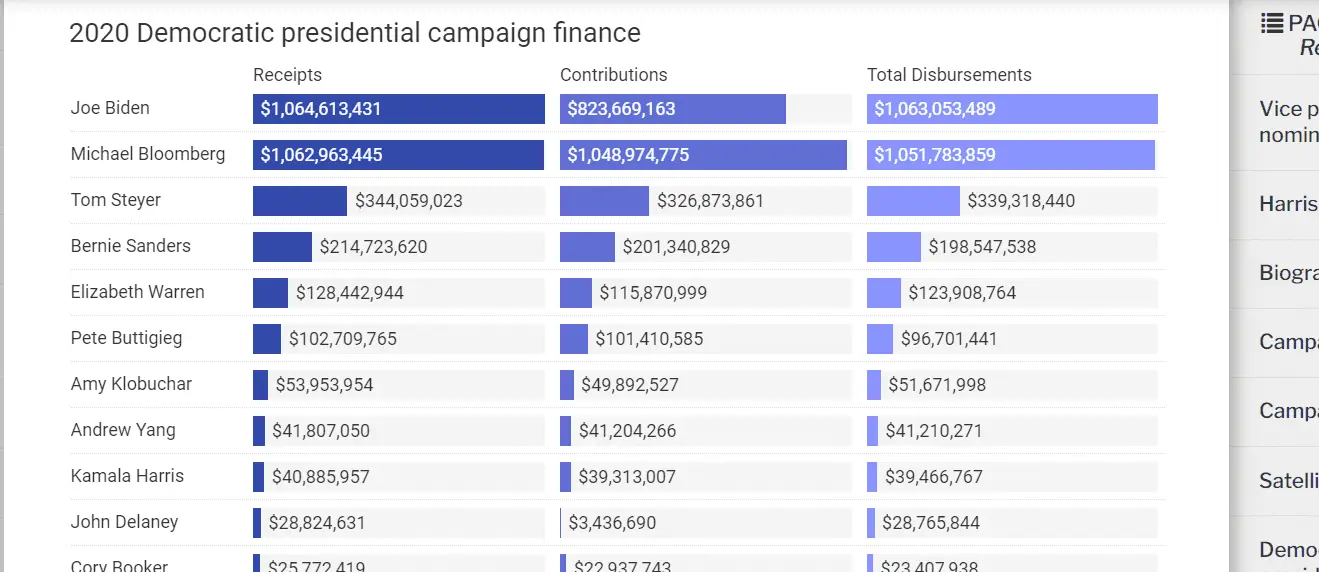Click John Delaney's $3,436,690 contributions value
The image size is (1319, 572).
point(612,523)
